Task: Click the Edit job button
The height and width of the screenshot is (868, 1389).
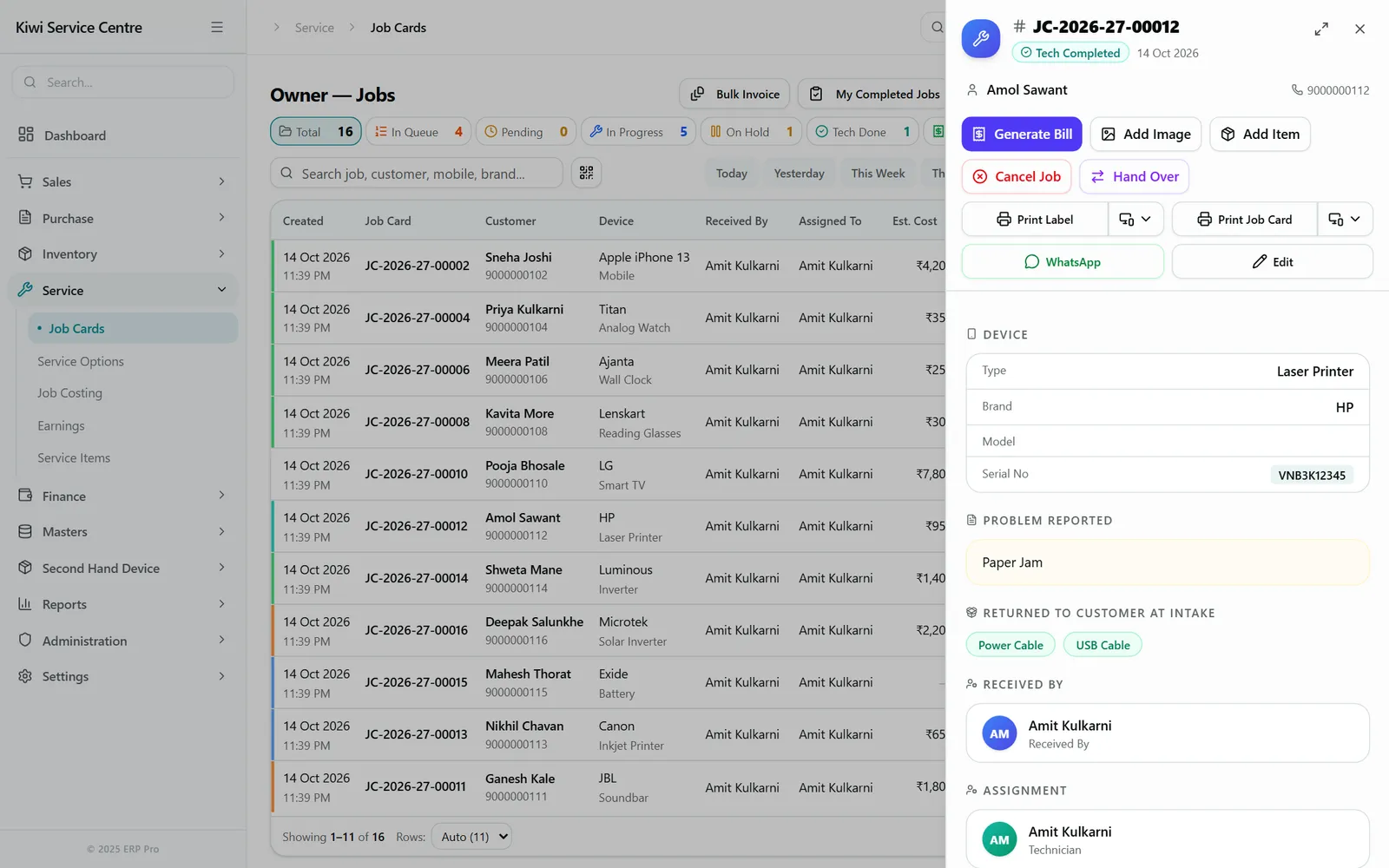Action: (1272, 262)
